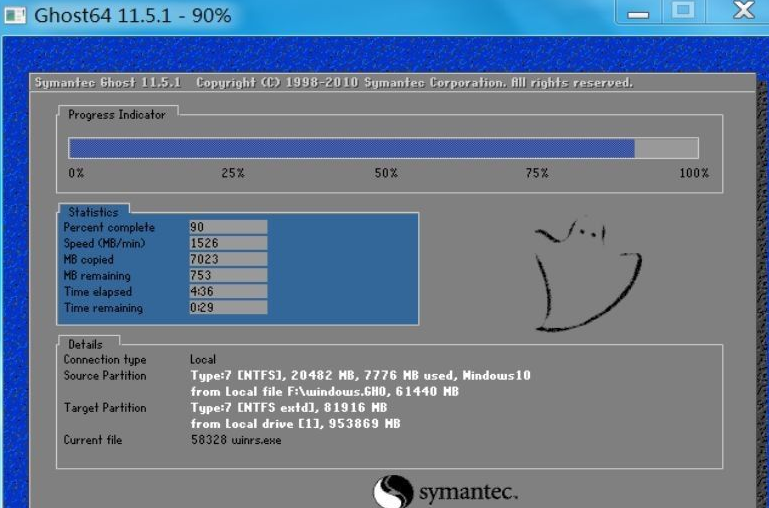Screen dimensions: 769x508
Task: Click the source 'Type:7 [NTFS], 20482 MB' line
Action: point(360,376)
